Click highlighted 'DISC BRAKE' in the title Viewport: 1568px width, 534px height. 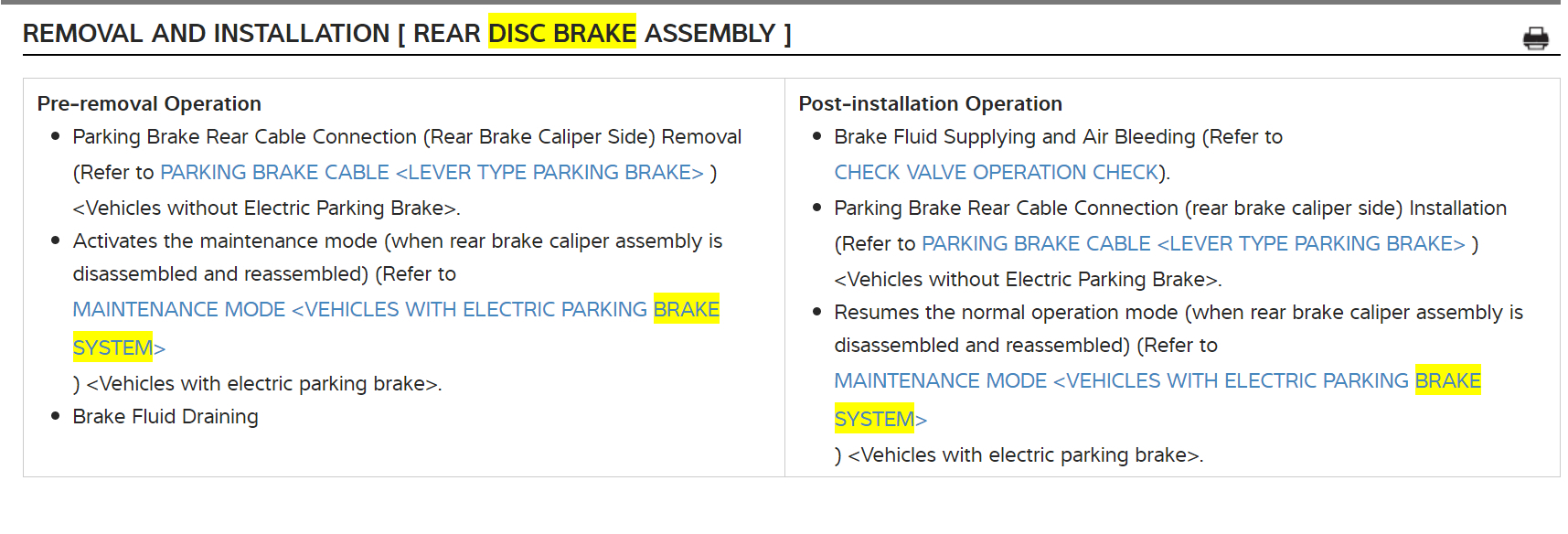561,34
